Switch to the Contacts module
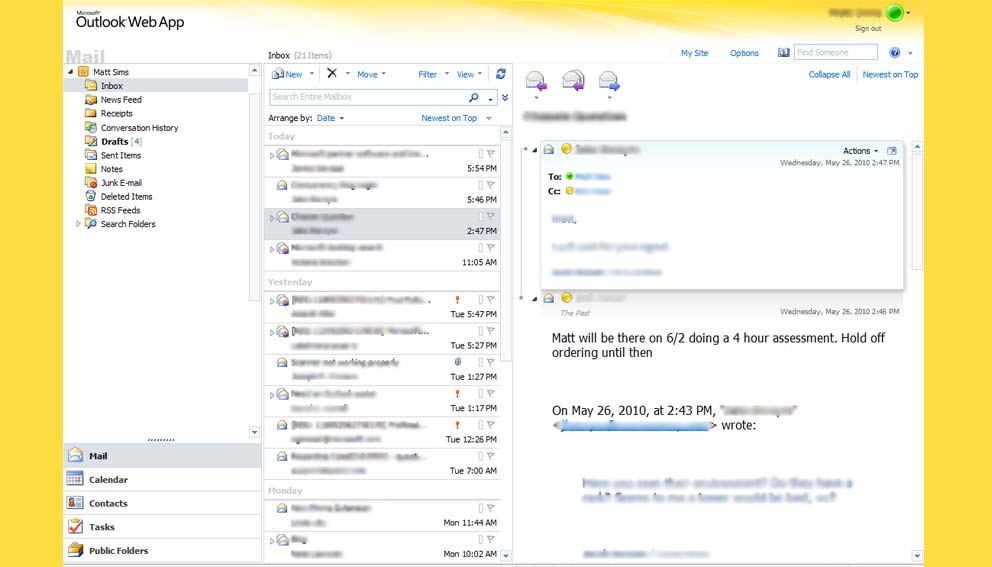Viewport: 992px width, 567px height. point(162,503)
